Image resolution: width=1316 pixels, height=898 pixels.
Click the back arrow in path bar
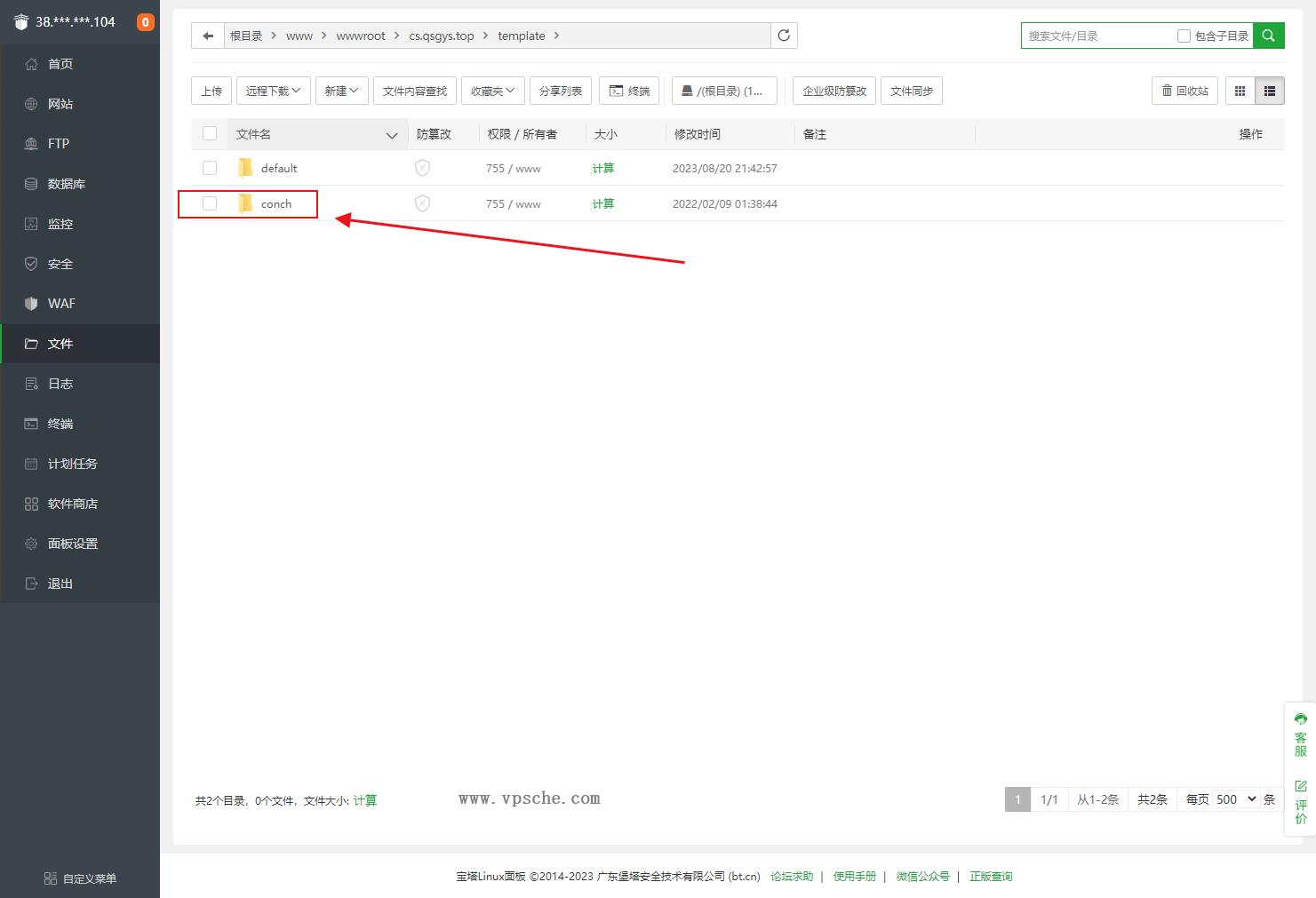(x=208, y=36)
